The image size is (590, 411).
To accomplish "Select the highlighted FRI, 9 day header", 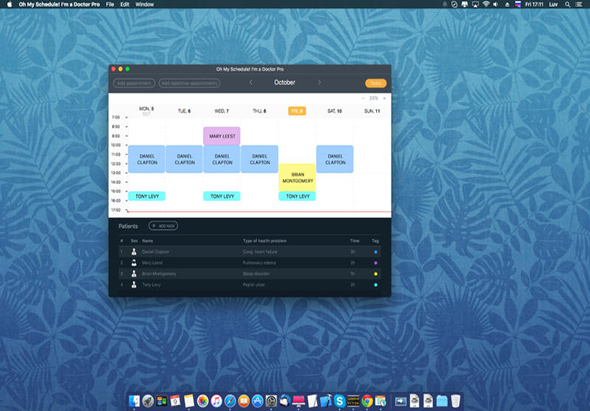I will [x=297, y=111].
